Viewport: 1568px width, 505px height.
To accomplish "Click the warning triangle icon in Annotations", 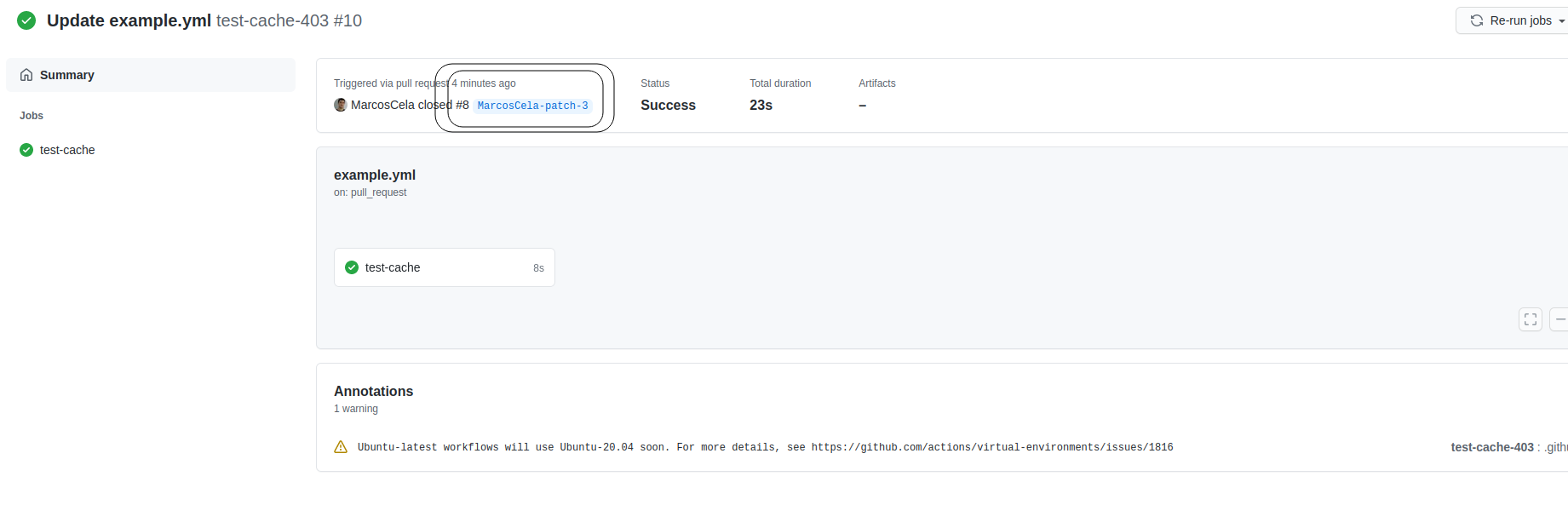I will pos(341,447).
